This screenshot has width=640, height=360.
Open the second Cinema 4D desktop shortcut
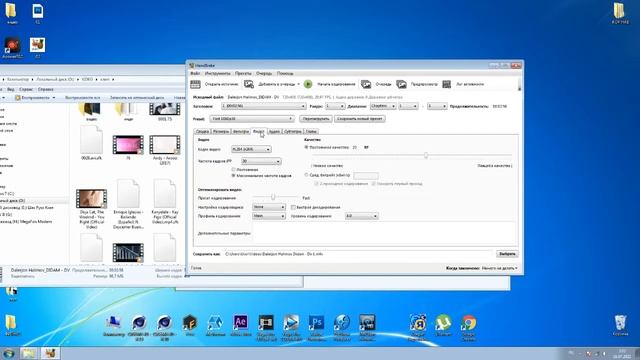point(164,322)
